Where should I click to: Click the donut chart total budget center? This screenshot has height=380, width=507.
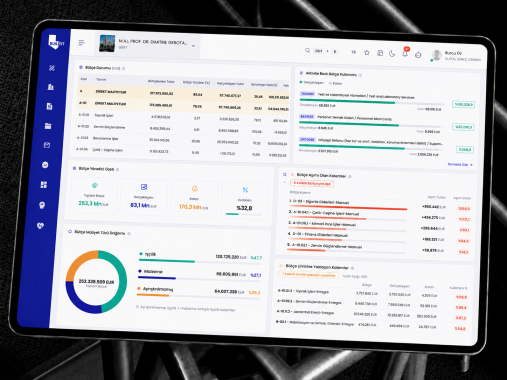96,283
